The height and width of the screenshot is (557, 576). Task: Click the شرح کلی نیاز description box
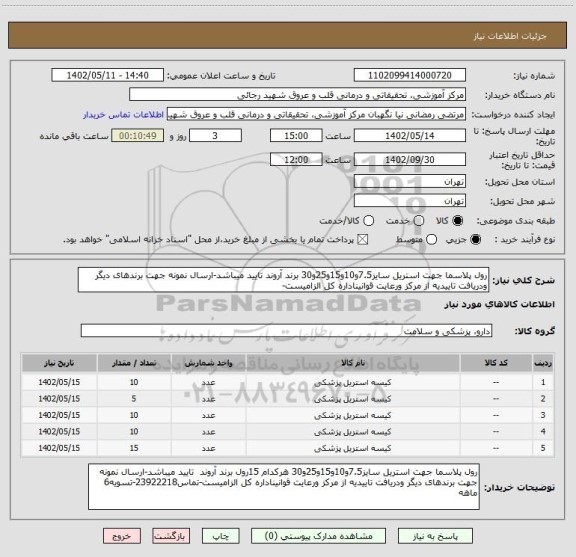(x=283, y=280)
